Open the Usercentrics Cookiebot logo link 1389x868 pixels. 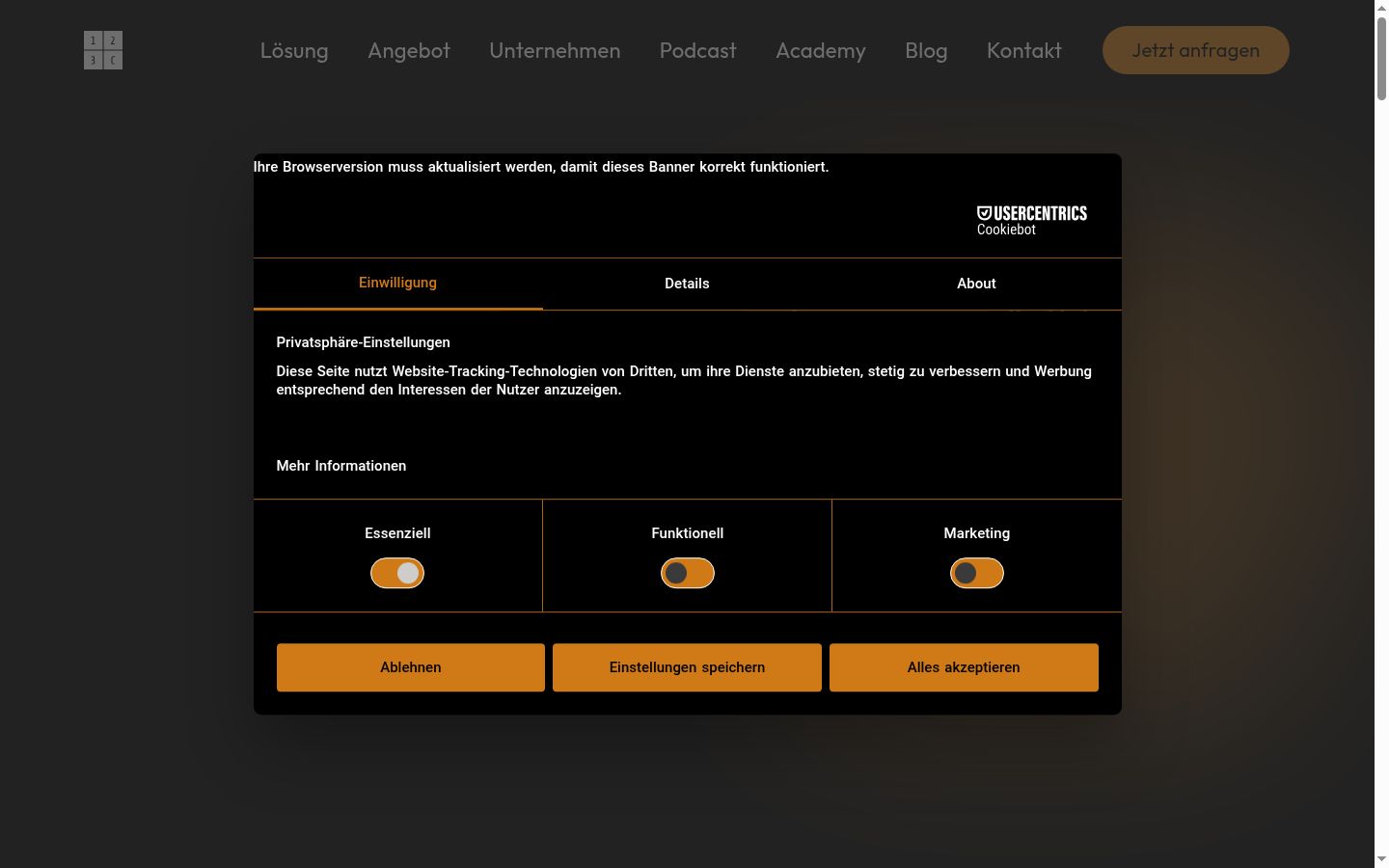click(x=1032, y=221)
